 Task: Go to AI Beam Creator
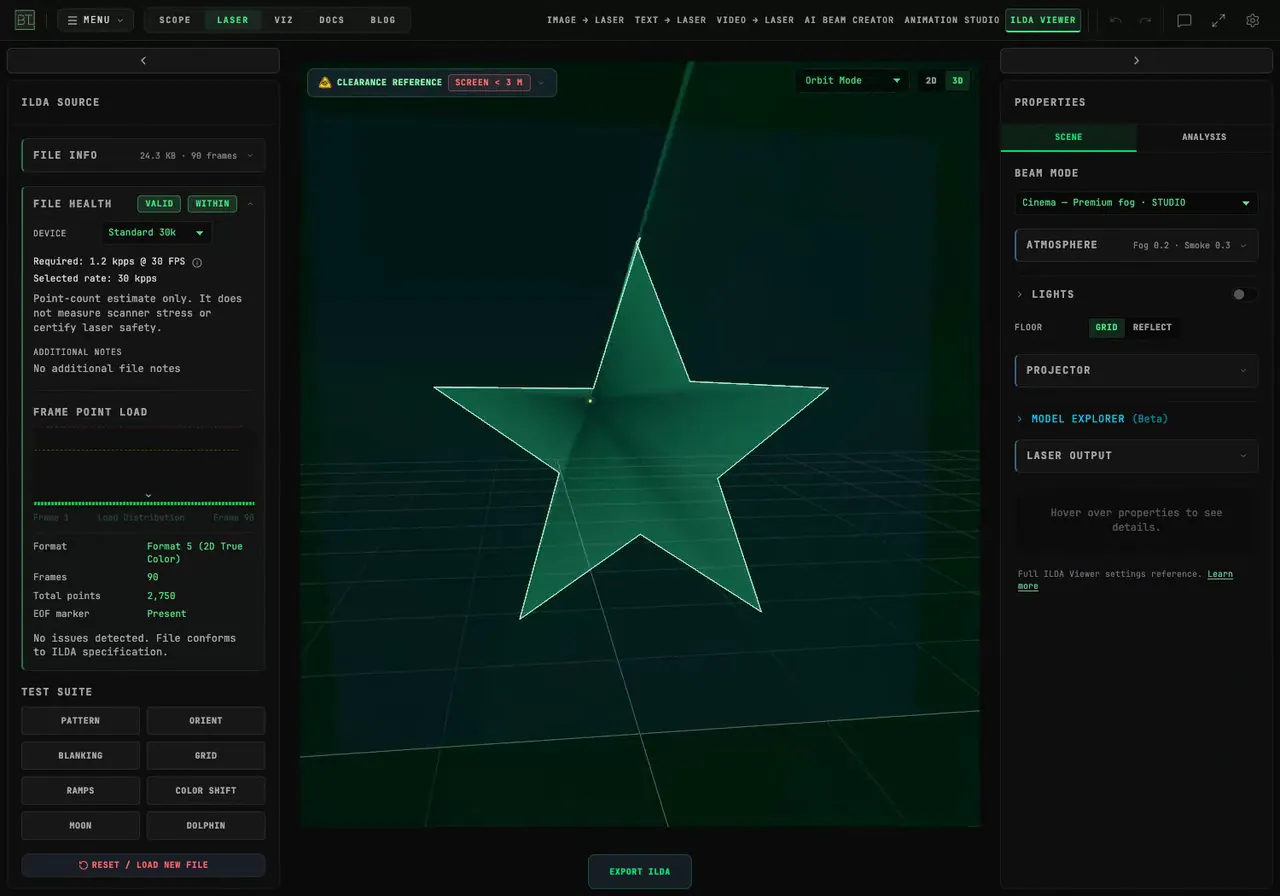[850, 20]
